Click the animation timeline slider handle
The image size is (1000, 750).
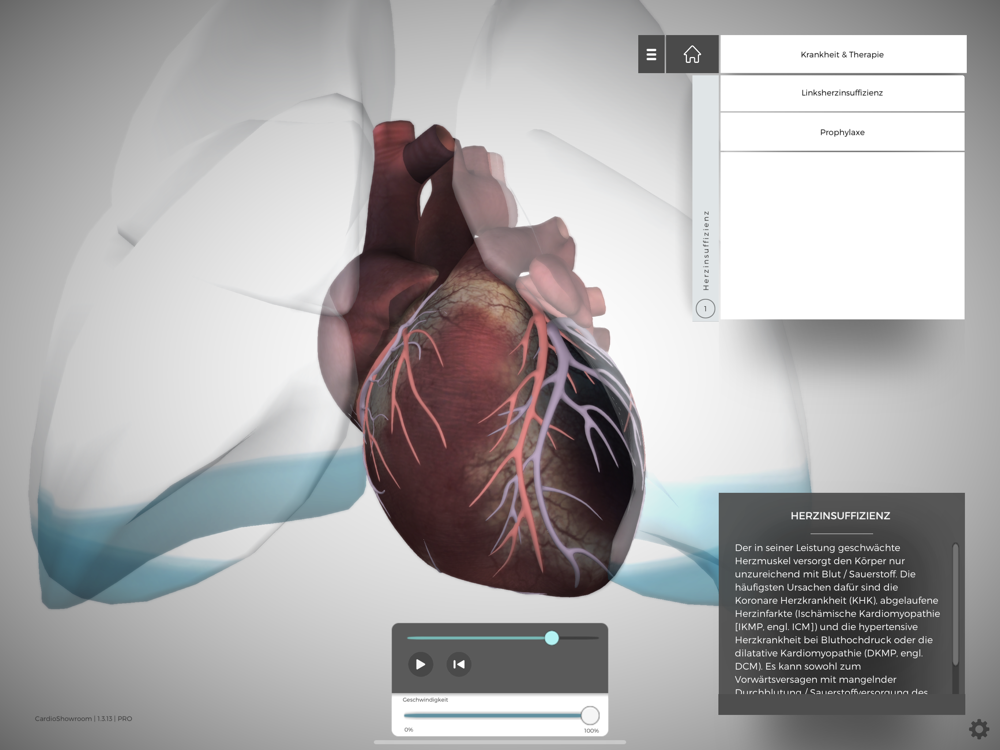tap(552, 638)
